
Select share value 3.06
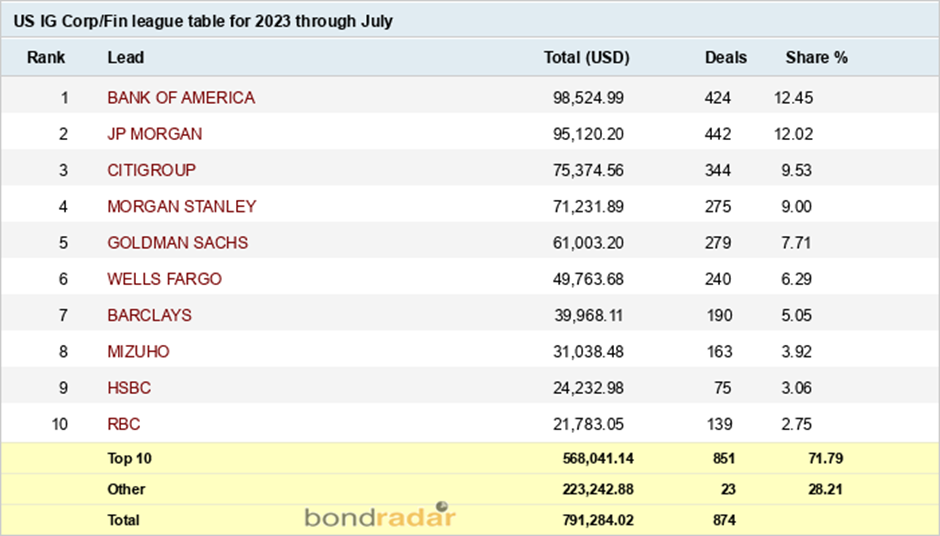(797, 388)
